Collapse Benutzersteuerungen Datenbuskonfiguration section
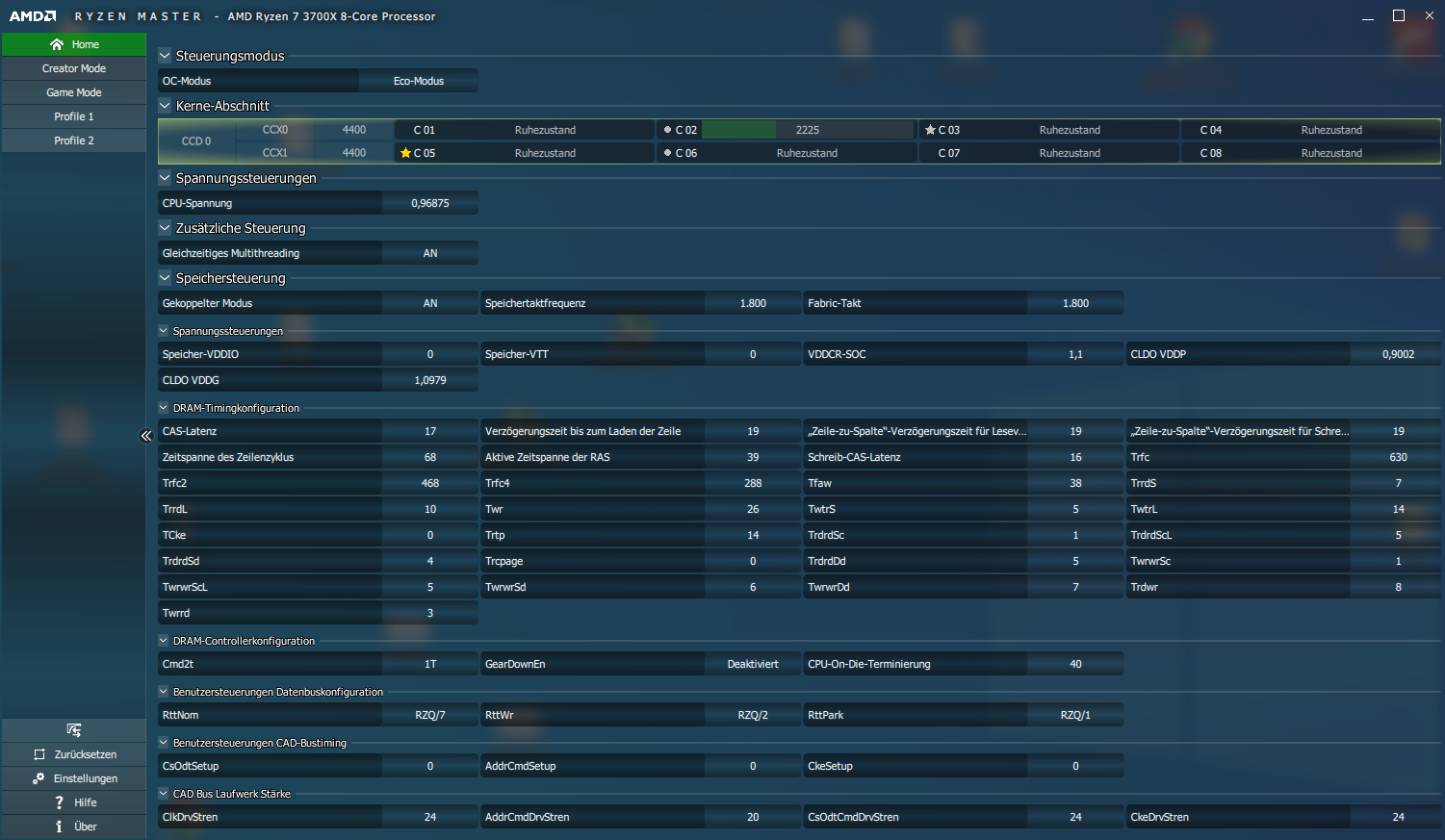Screen dimensions: 1445x840 point(164,692)
